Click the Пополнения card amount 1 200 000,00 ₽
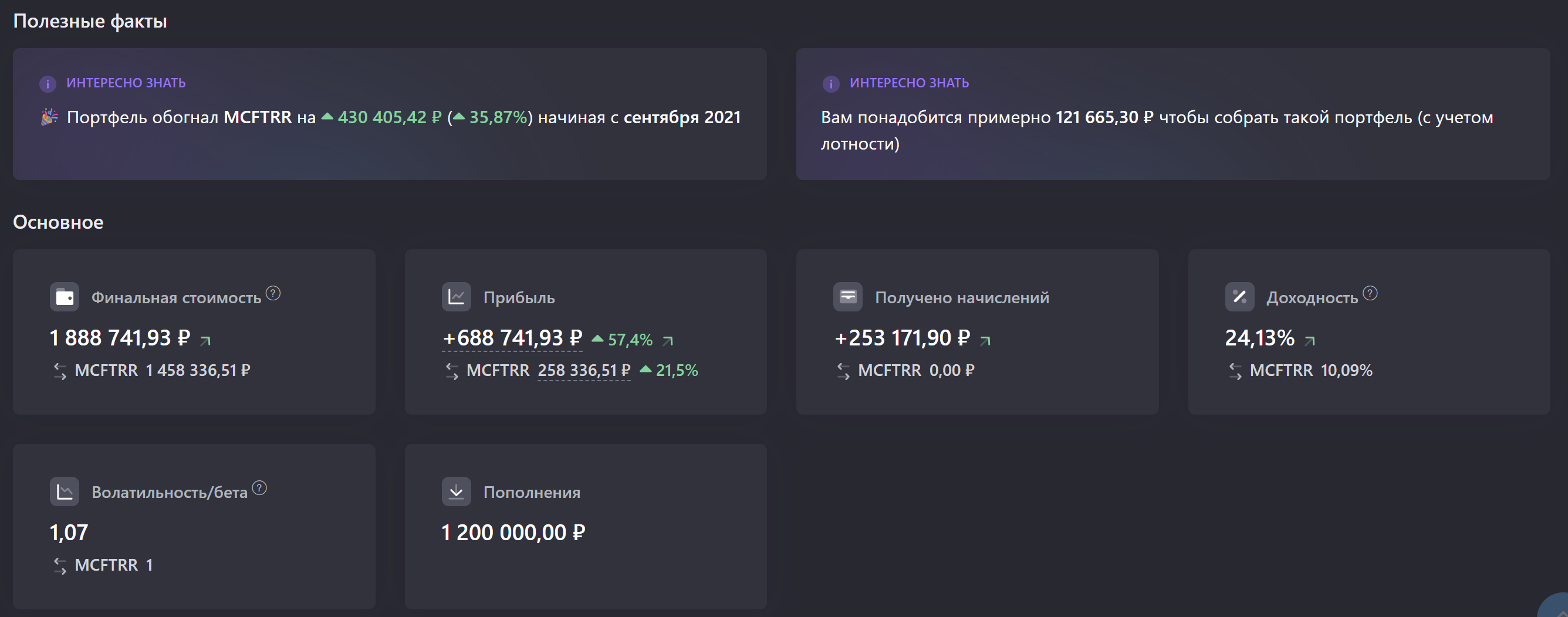The height and width of the screenshot is (617, 1568). click(x=512, y=533)
